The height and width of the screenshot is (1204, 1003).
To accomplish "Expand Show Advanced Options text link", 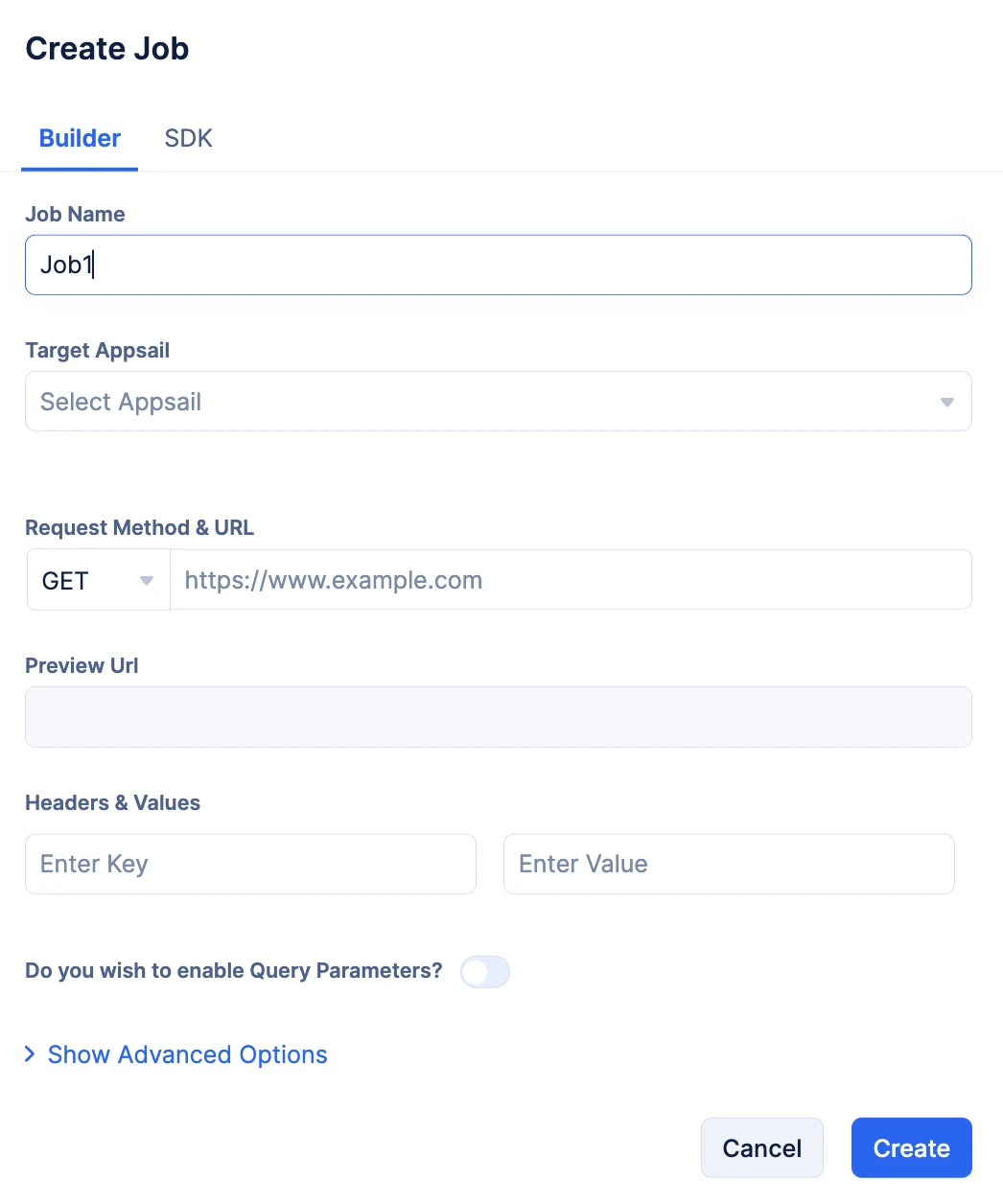I will (187, 1054).
